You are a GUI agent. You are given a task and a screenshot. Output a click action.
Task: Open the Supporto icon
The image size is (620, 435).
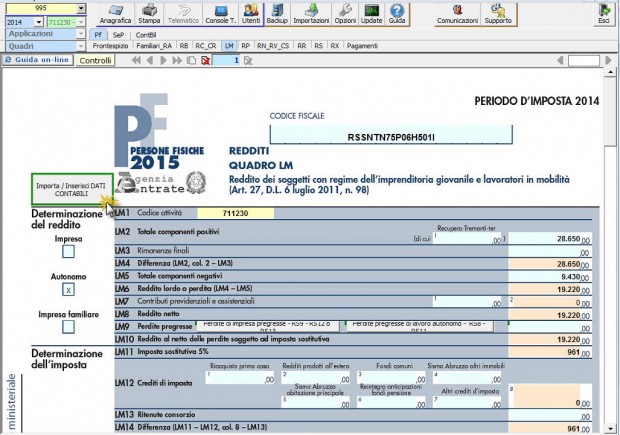point(498,14)
